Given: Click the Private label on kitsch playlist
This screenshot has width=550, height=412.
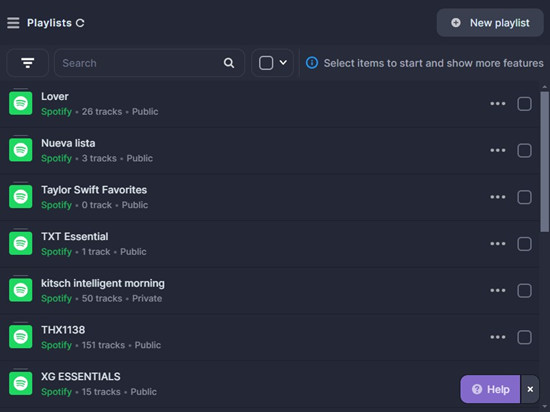Looking at the screenshot, I should coord(147,298).
